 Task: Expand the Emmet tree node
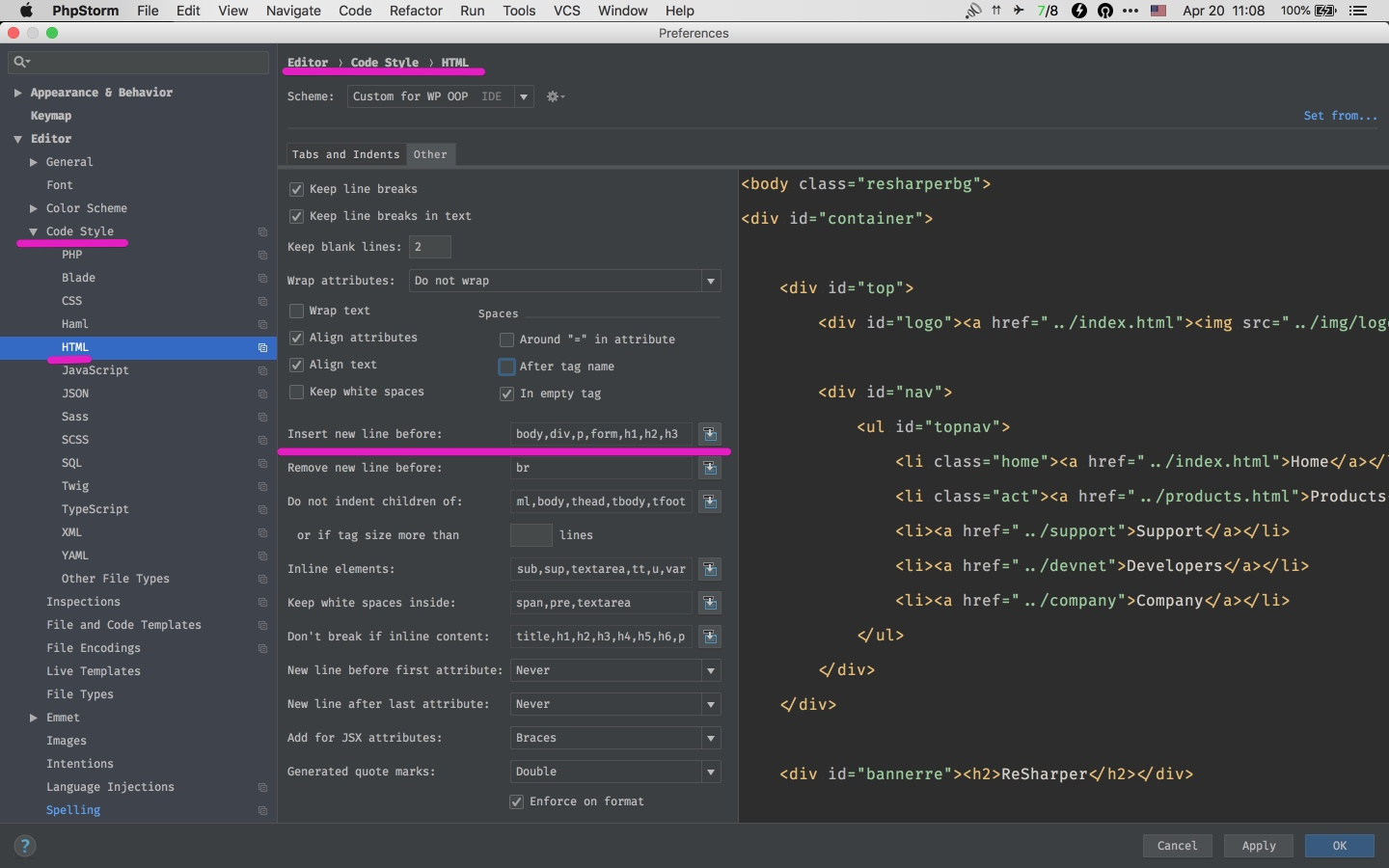(33, 718)
